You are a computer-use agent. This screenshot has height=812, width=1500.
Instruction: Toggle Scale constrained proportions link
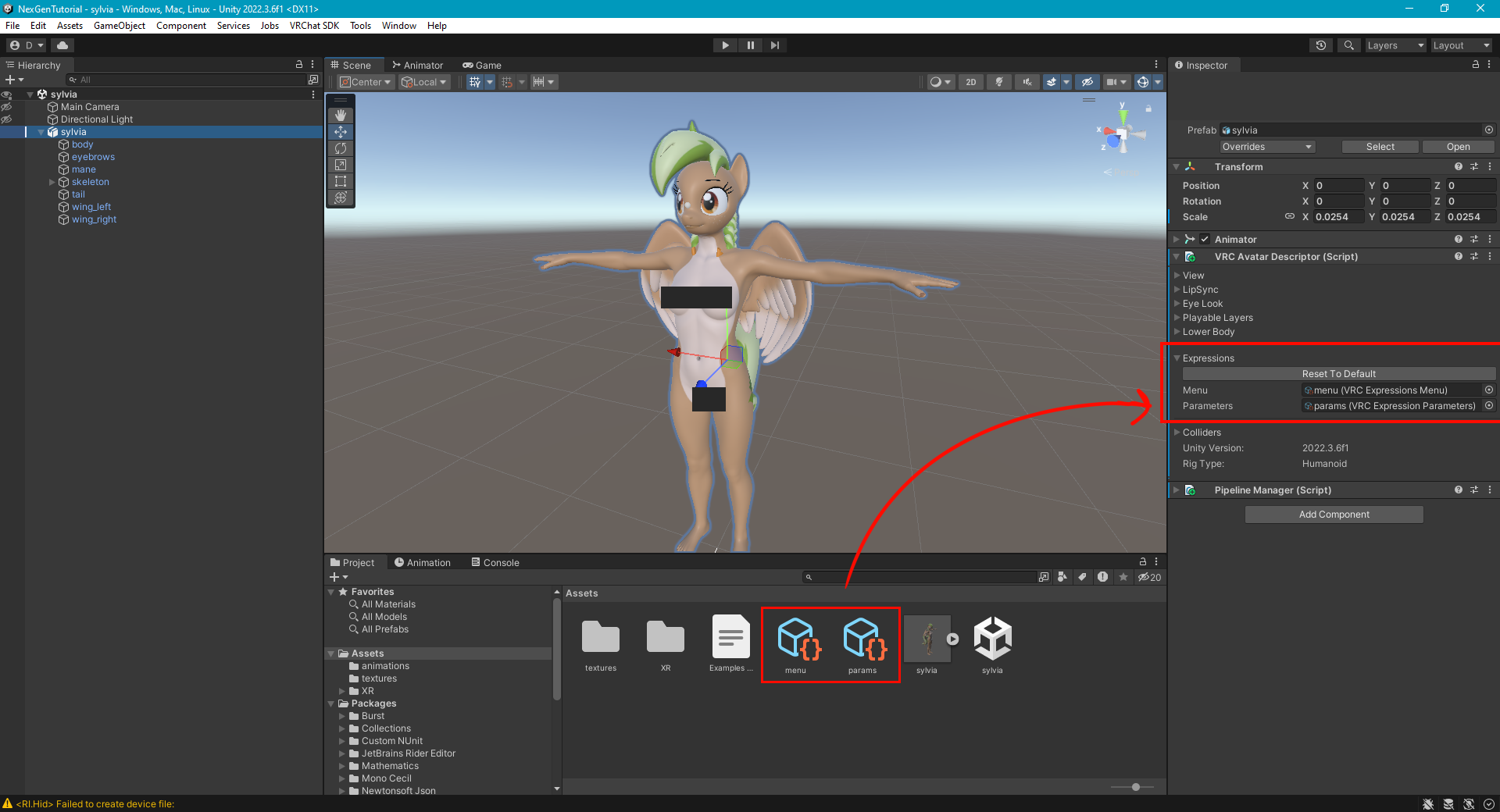point(1289,216)
